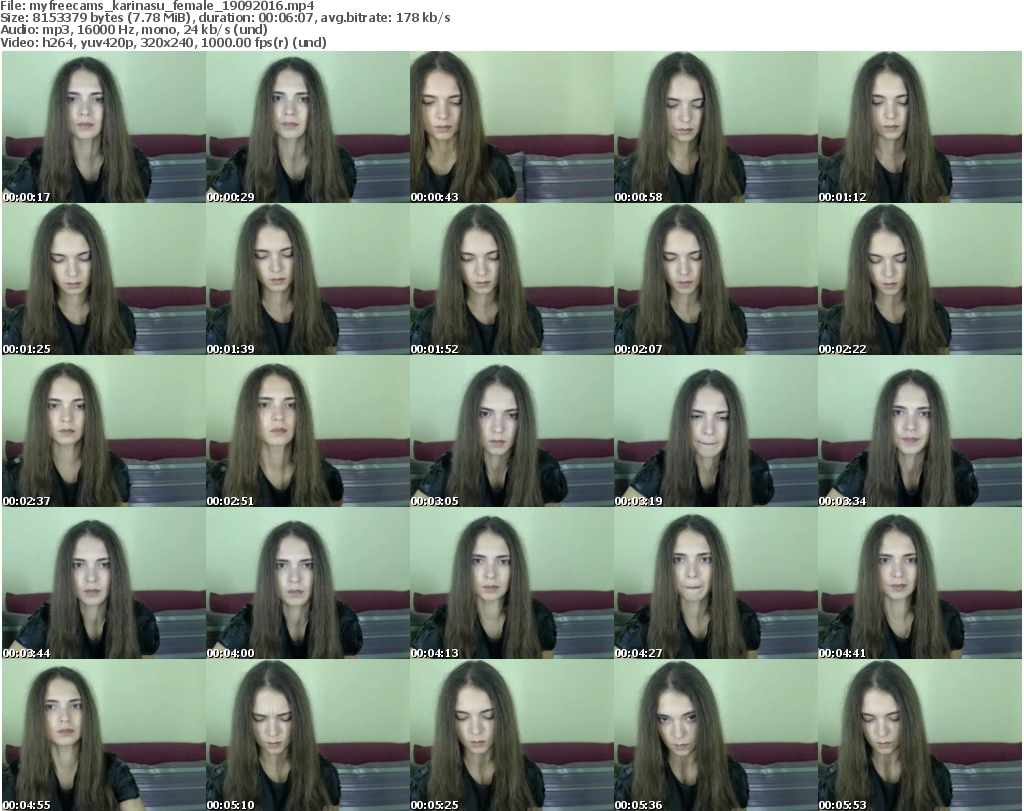Pick the preview frame marked 00:03:05
The image size is (1024, 811).
point(512,431)
